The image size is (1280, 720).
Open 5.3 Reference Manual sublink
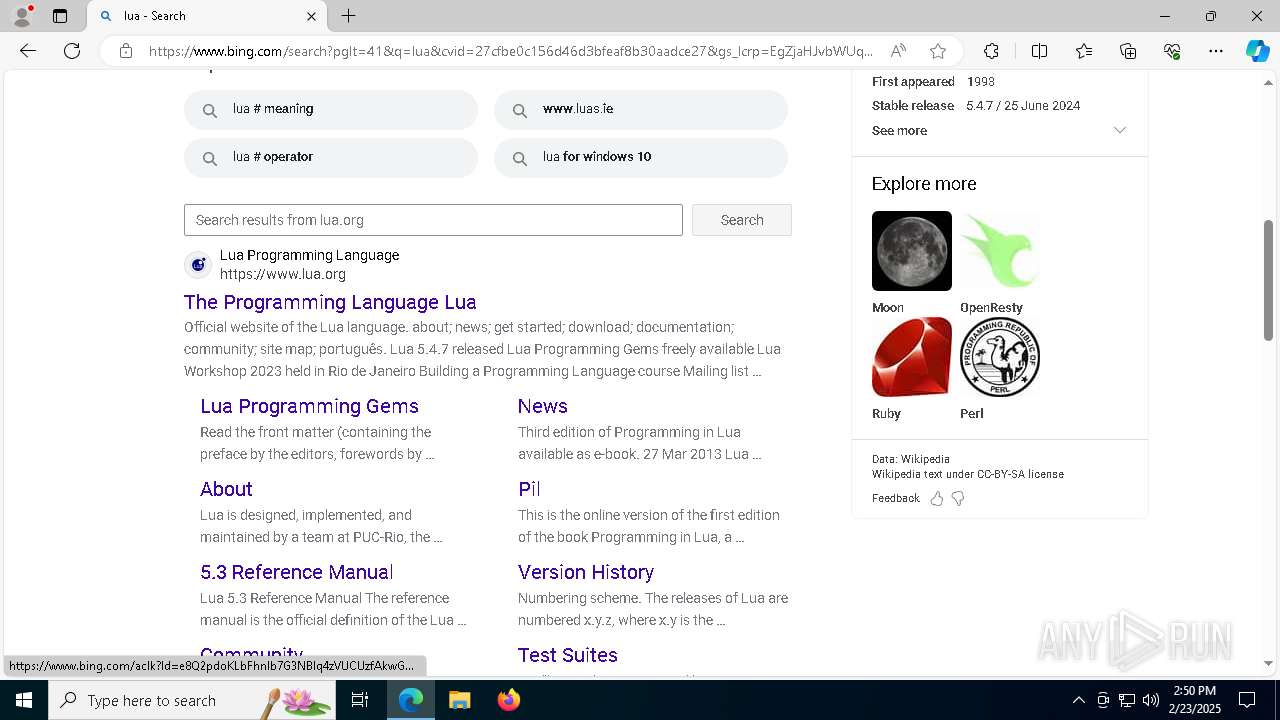pyautogui.click(x=296, y=572)
